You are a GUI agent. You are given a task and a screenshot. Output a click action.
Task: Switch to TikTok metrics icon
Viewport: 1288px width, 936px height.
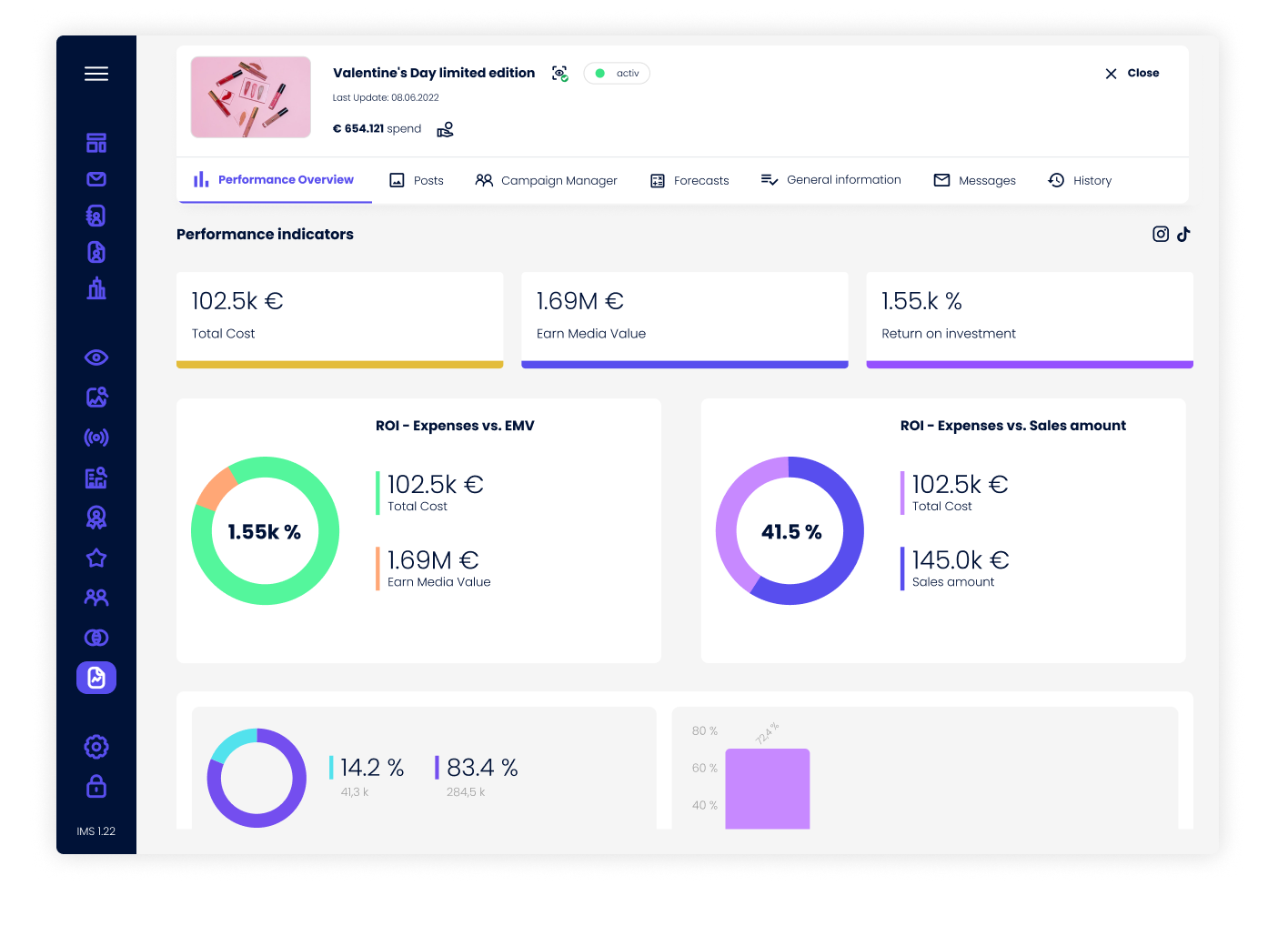[1183, 234]
